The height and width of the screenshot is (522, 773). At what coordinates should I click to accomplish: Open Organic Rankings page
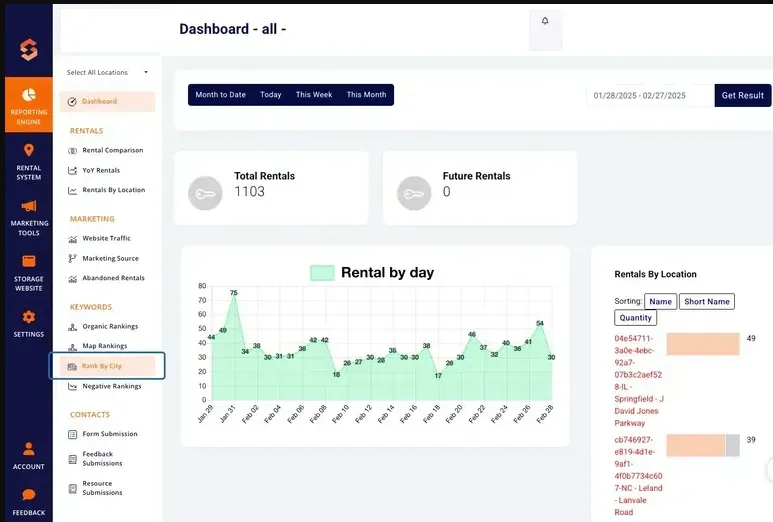(110, 326)
